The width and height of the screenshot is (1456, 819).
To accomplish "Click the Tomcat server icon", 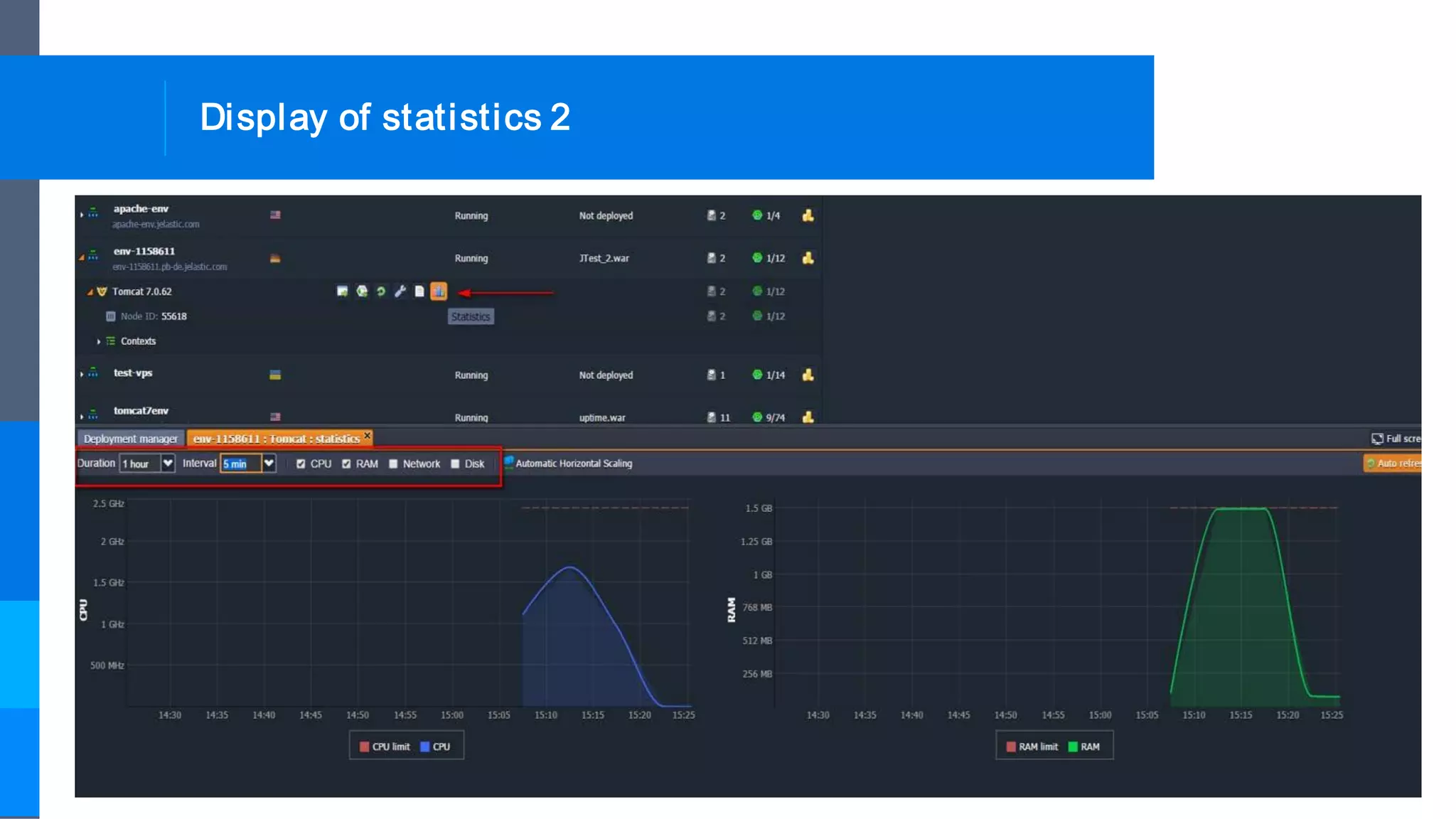I will [x=102, y=291].
